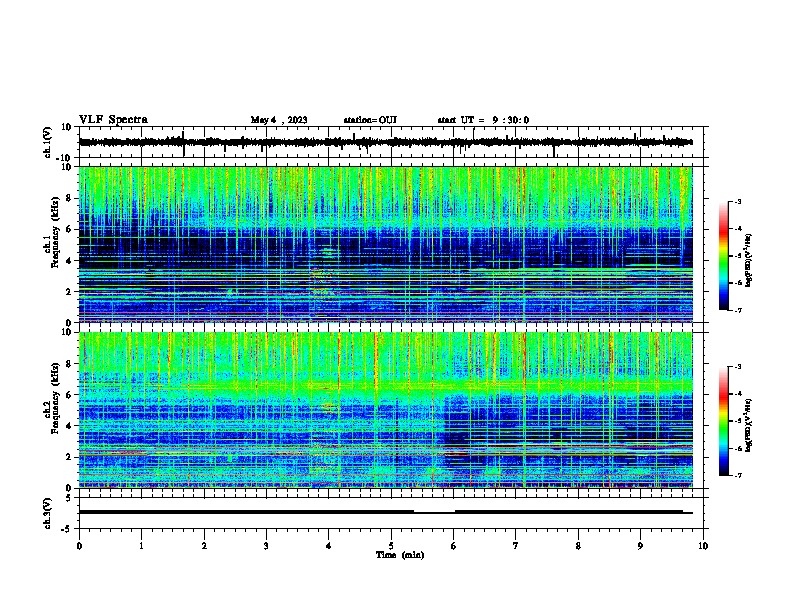
Task: Click the log(PSD) label beside ch.1 colorbar
Action: 748,260
